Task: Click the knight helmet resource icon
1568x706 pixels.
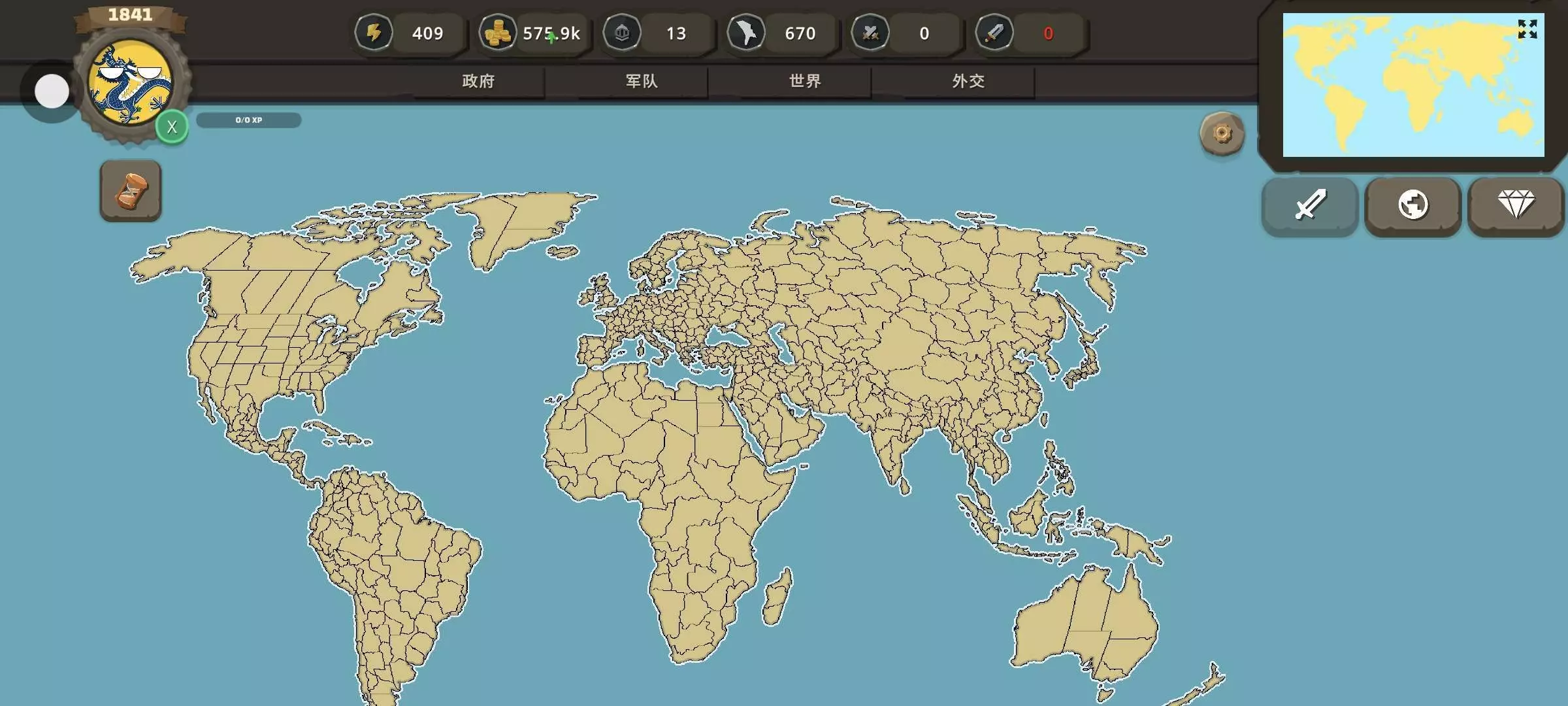Action: (622, 33)
